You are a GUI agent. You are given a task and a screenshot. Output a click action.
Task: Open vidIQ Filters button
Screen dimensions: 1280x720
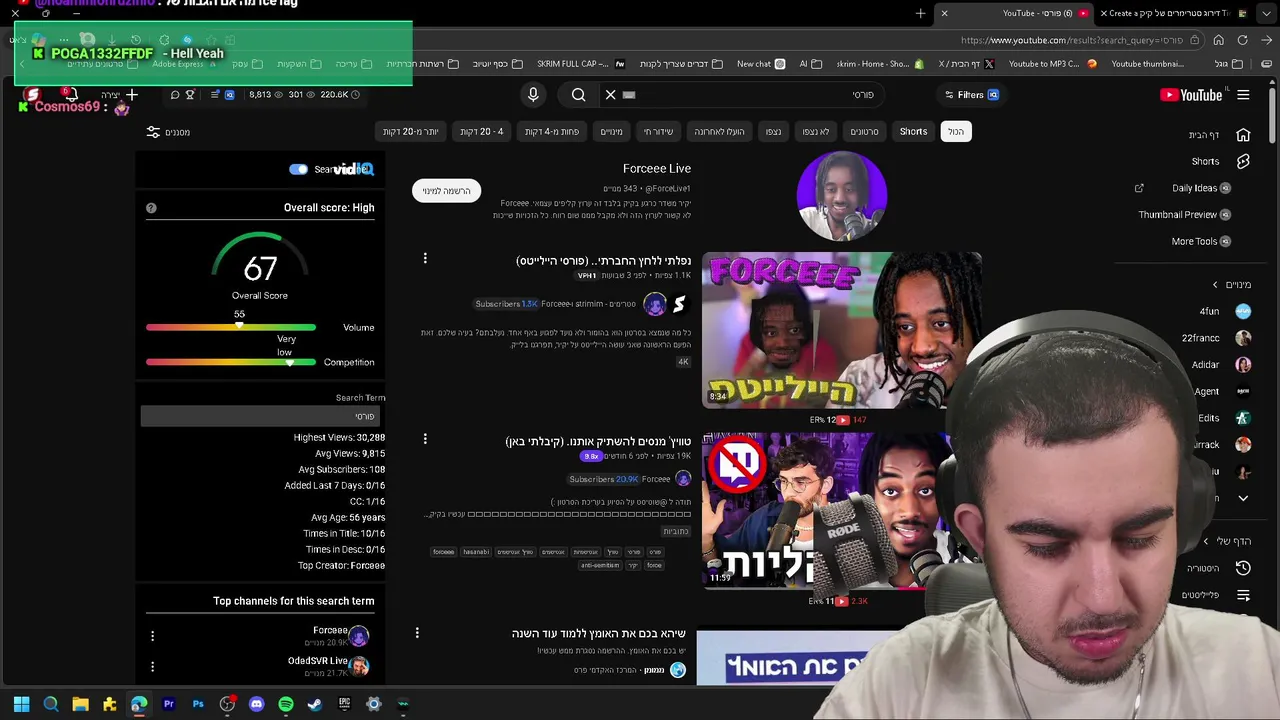point(971,95)
